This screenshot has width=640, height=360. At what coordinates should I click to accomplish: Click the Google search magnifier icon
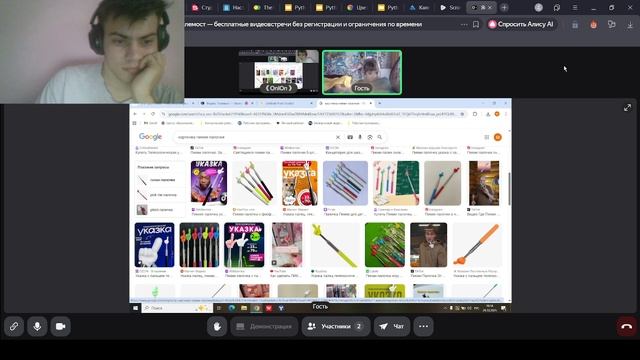pos(380,137)
